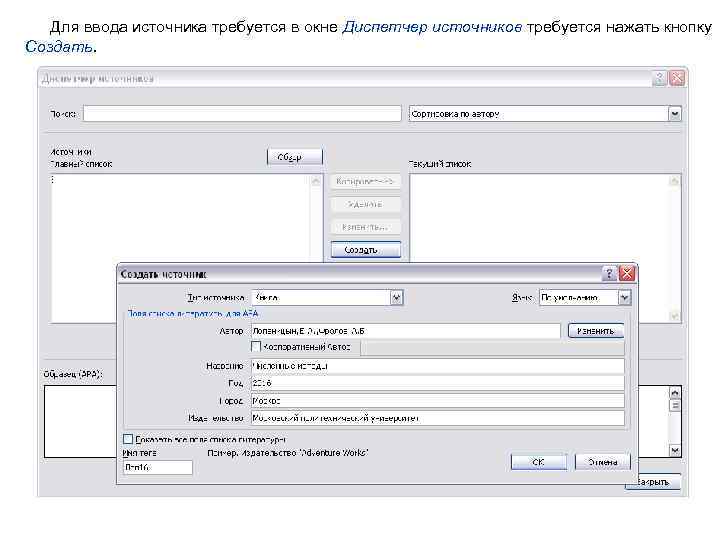Open the Тип источника dropdown
The height and width of the screenshot is (540, 720).
(x=397, y=298)
